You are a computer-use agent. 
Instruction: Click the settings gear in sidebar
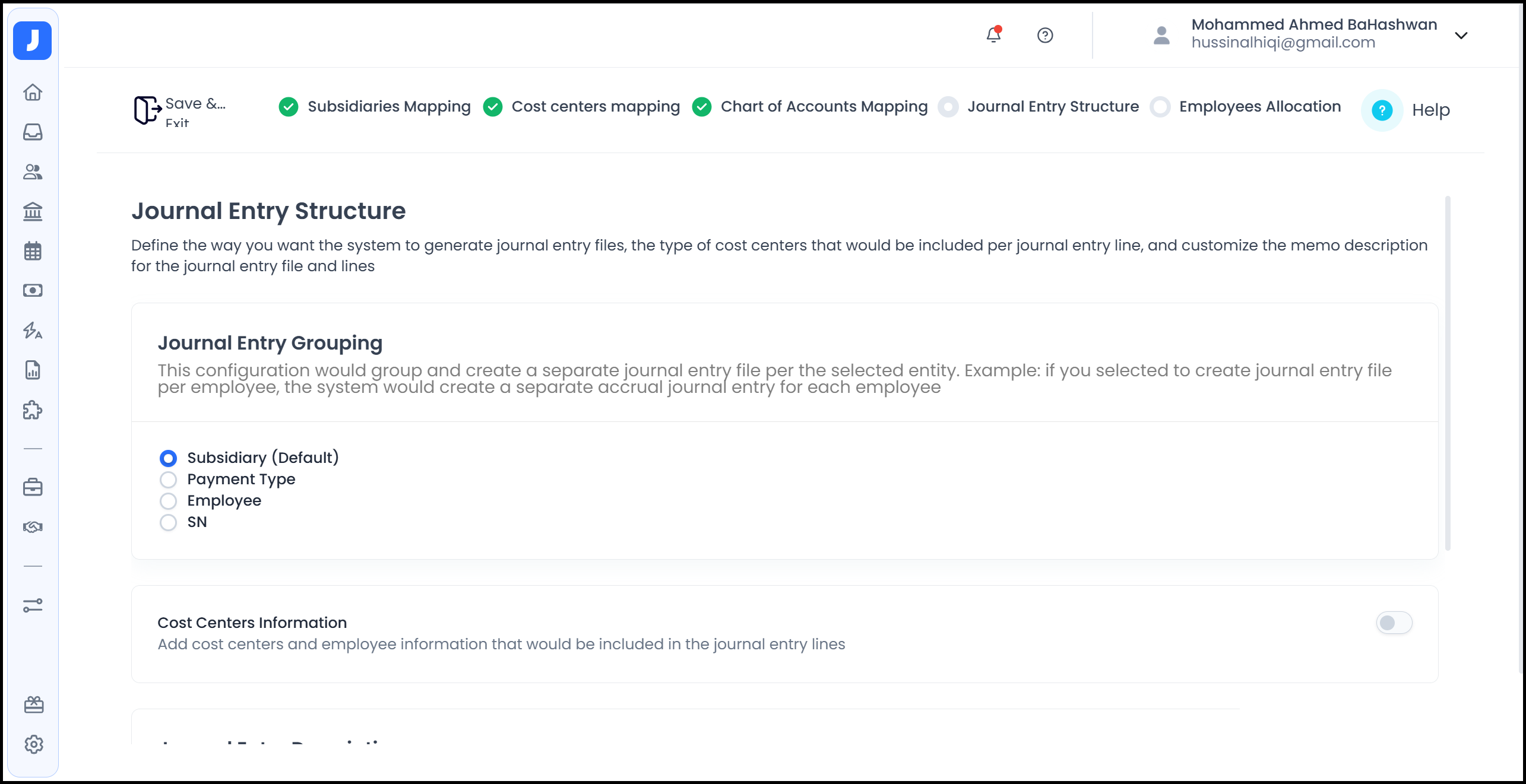[x=34, y=744]
